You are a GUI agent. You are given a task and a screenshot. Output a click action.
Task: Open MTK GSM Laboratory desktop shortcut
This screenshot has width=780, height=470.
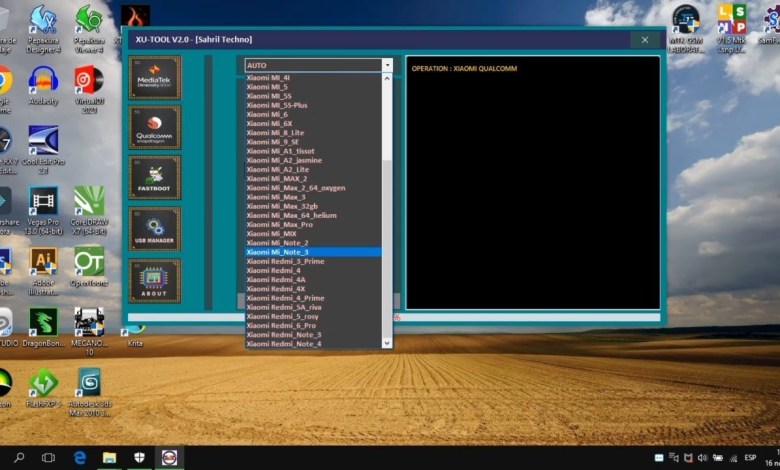(685, 29)
